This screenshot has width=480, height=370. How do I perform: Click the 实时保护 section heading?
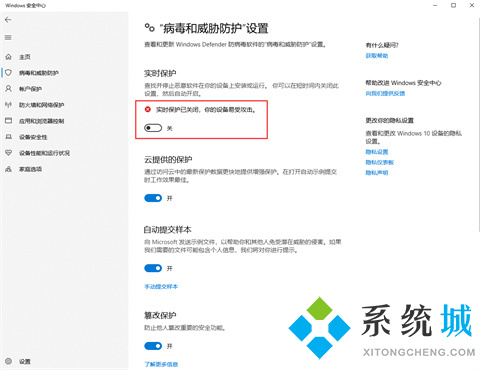[x=160, y=73]
